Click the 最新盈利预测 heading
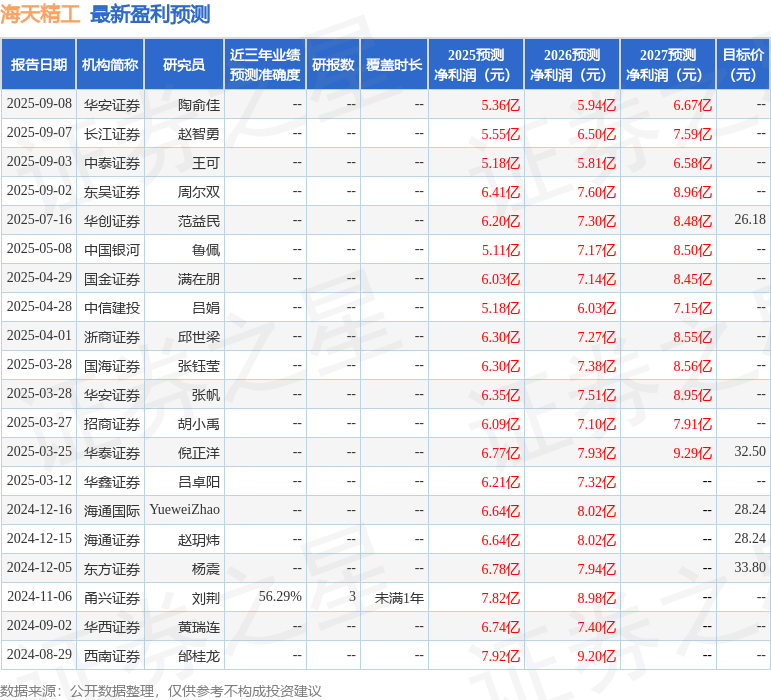Viewport: 771px width, 700px height. click(x=150, y=15)
